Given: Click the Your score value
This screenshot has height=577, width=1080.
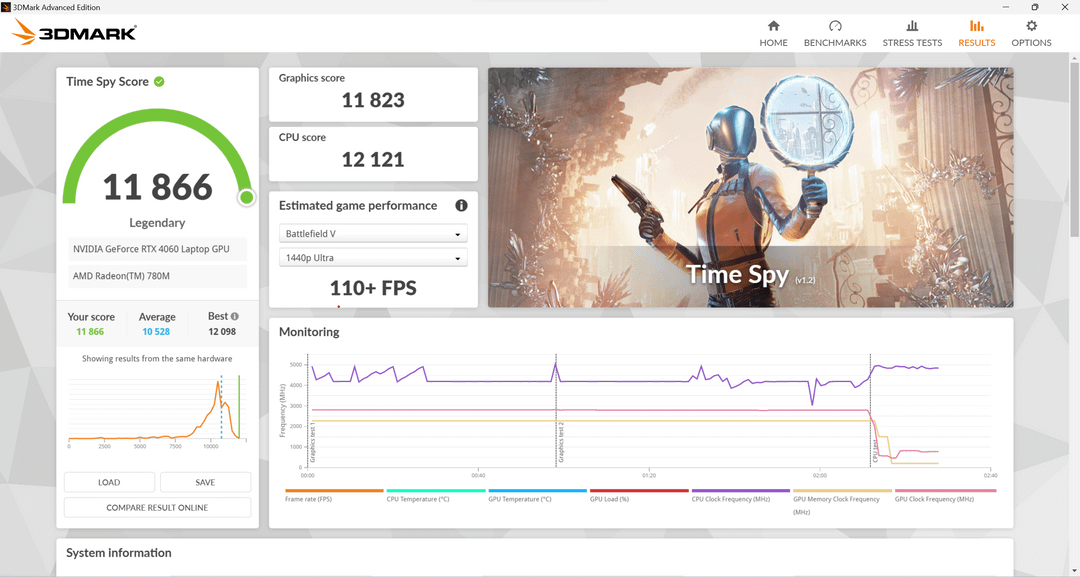Looking at the screenshot, I should [90, 332].
